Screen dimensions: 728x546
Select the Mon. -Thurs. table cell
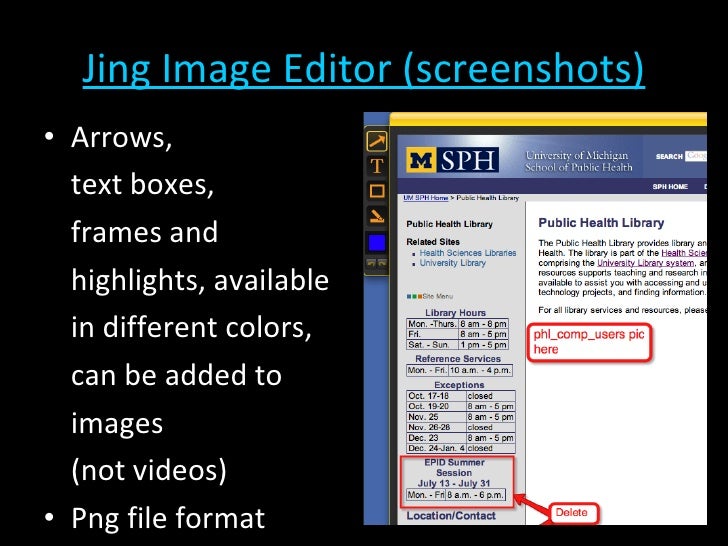coord(433,324)
